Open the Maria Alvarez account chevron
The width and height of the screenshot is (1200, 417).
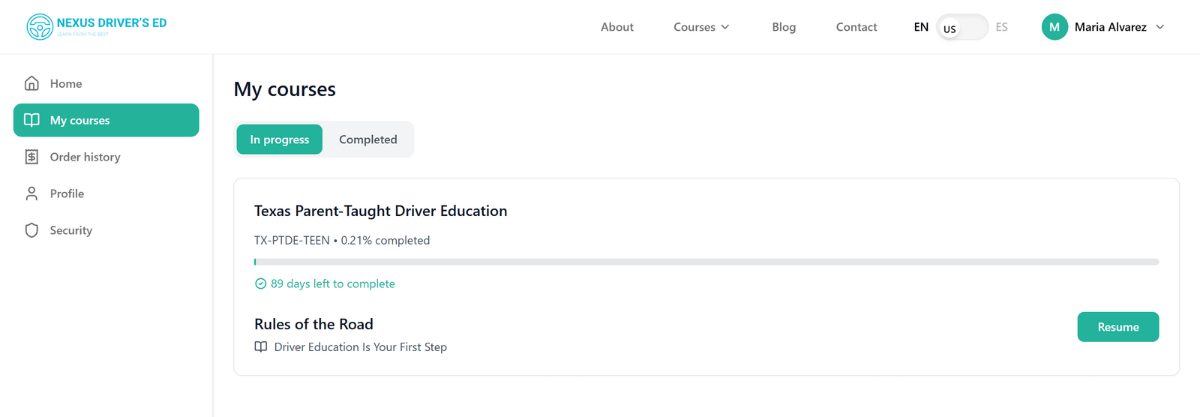(x=1160, y=27)
